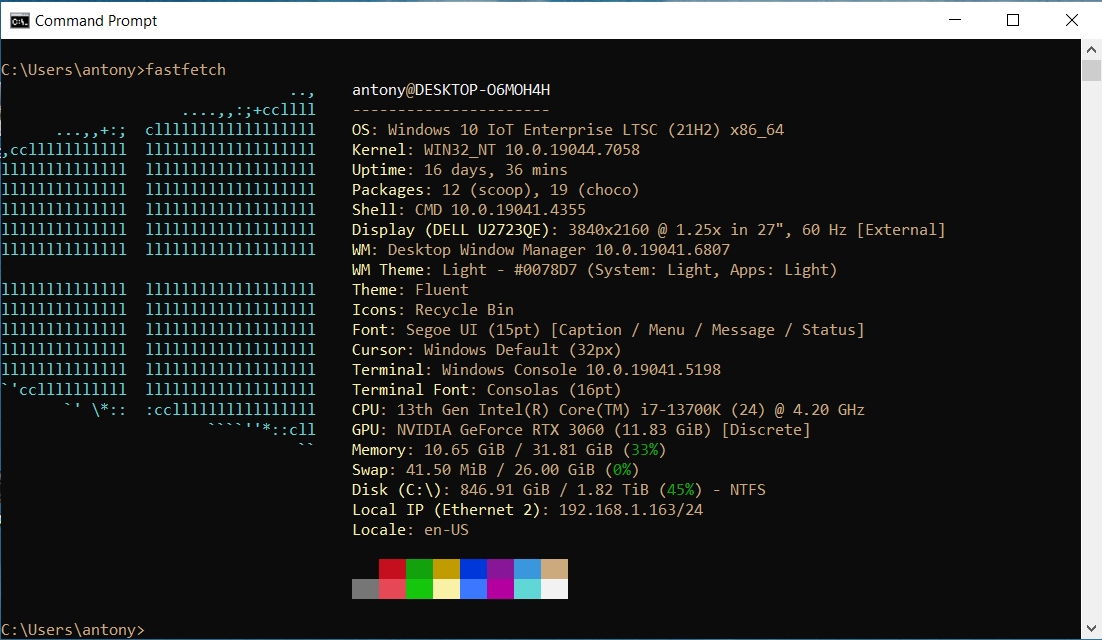Open the Command Prompt system menu icon
The image size is (1102, 640).
[x=20, y=20]
